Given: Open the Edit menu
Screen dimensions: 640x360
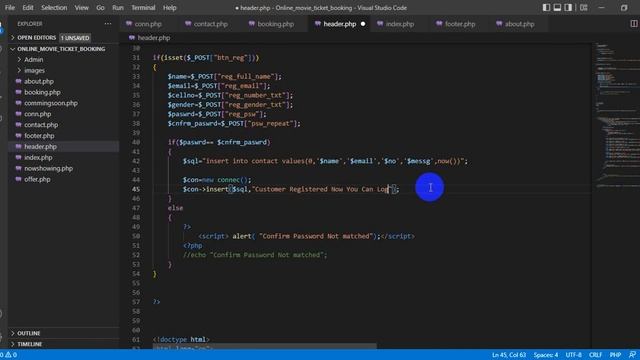Looking at the screenshot, I should point(28,8).
